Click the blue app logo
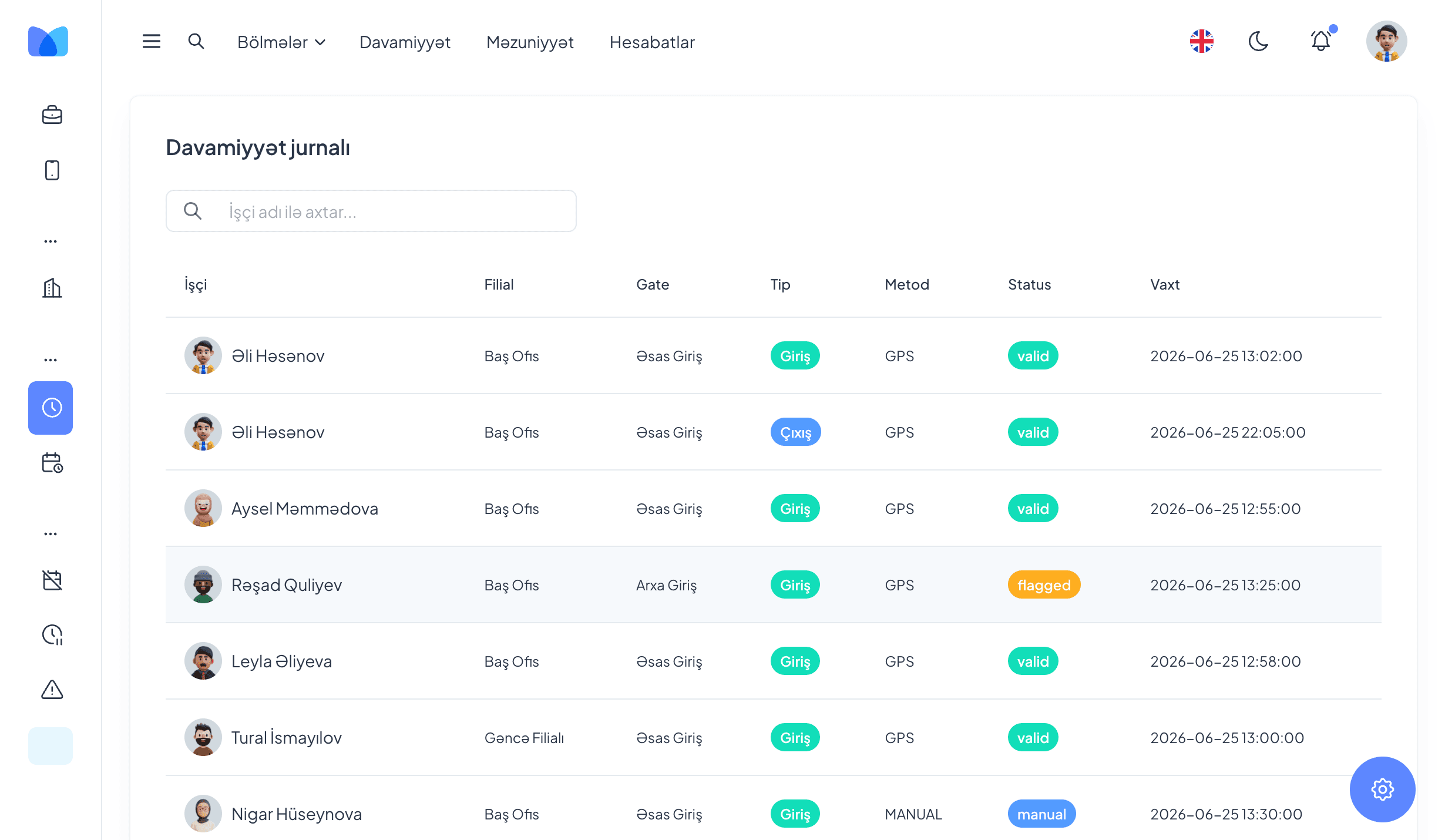The width and height of the screenshot is (1445, 840). (48, 41)
